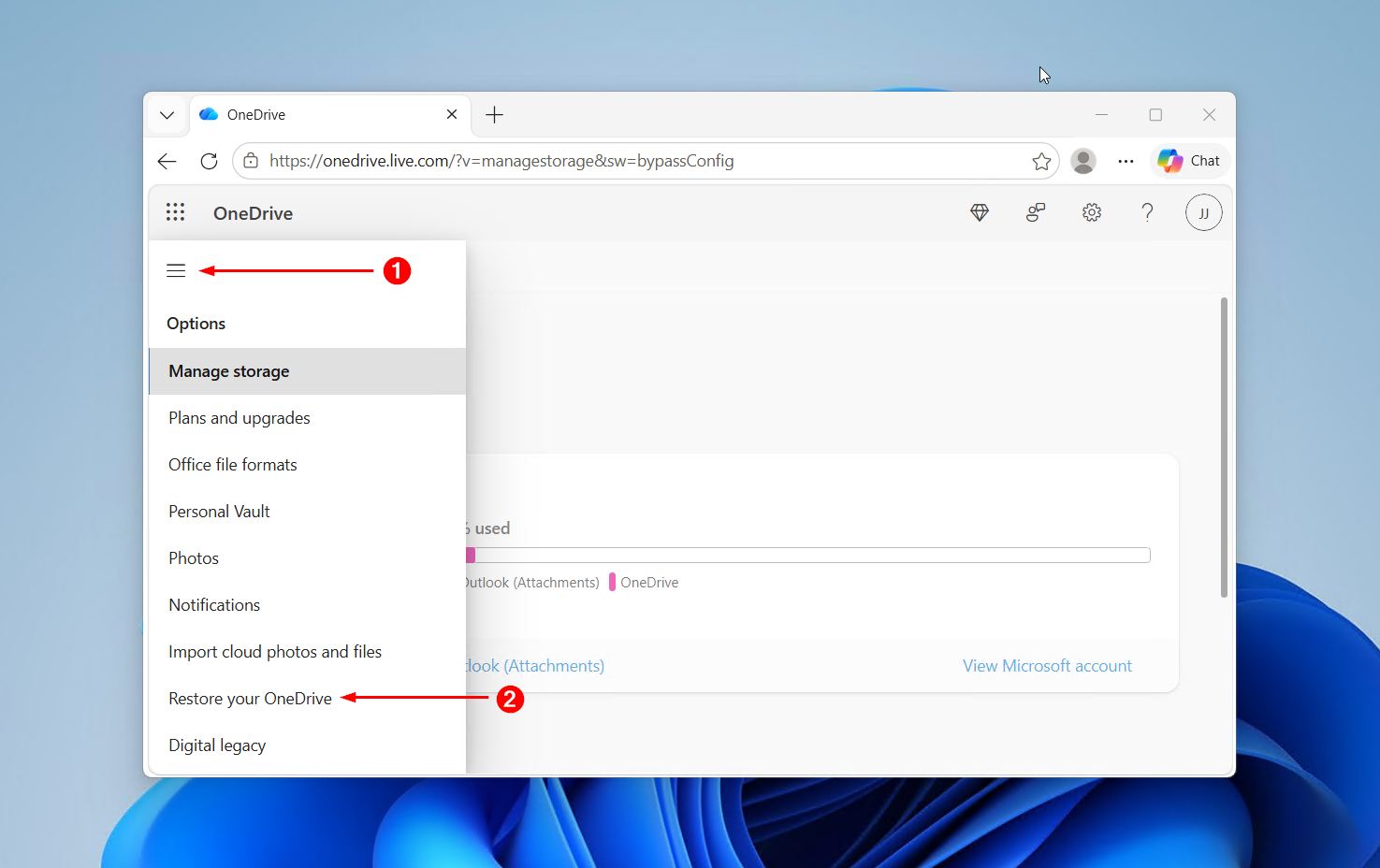Open OneDrive settings gear
The image size is (1380, 868).
[1092, 213]
